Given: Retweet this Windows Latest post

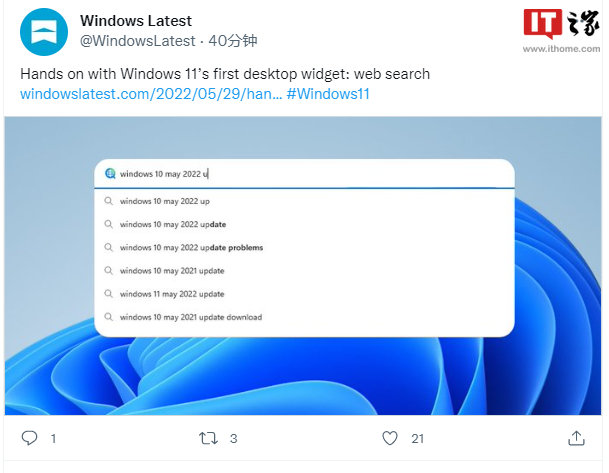Looking at the screenshot, I should 208,438.
